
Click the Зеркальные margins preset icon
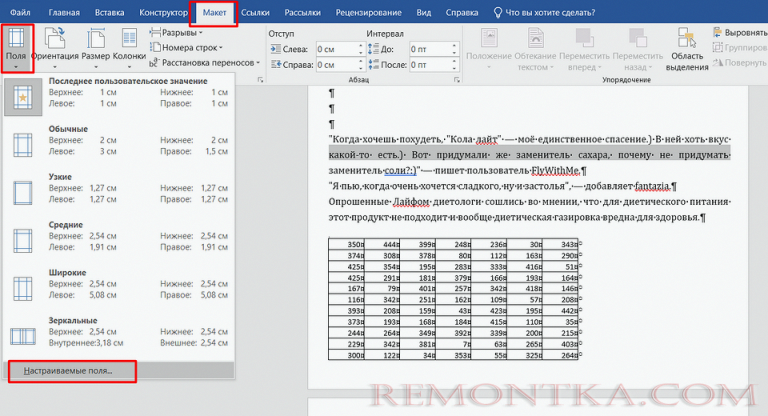click(23, 337)
